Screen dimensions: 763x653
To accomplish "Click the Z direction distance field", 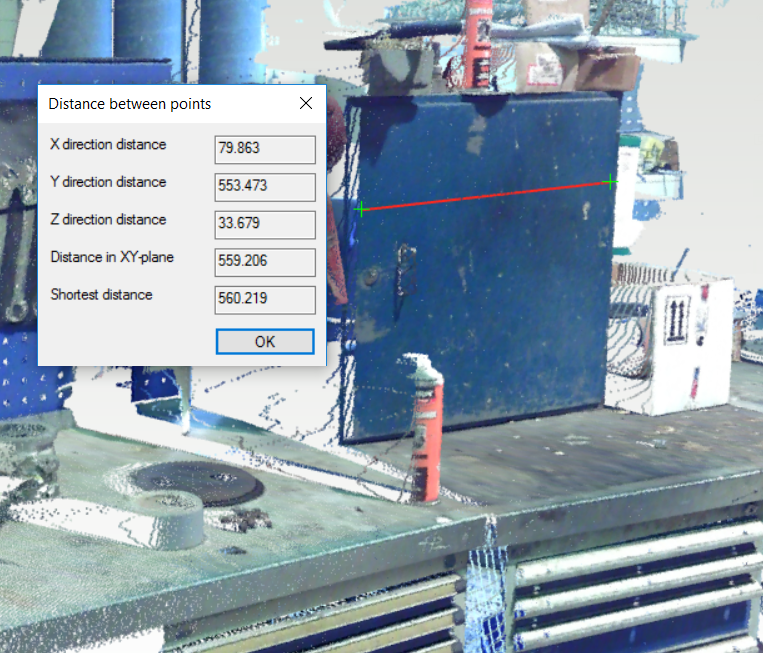I will pyautogui.click(x=265, y=224).
